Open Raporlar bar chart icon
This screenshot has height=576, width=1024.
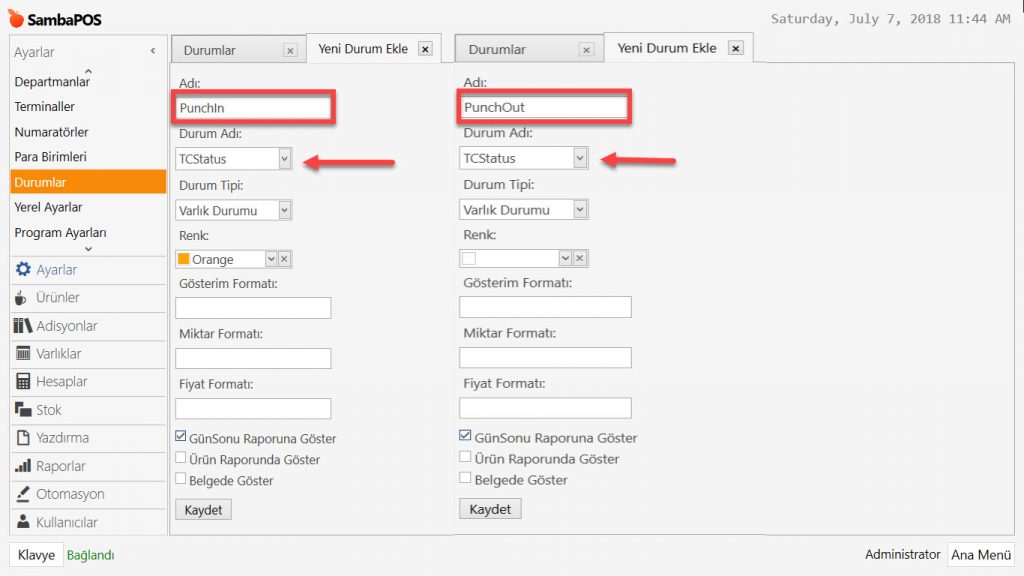[x=22, y=466]
